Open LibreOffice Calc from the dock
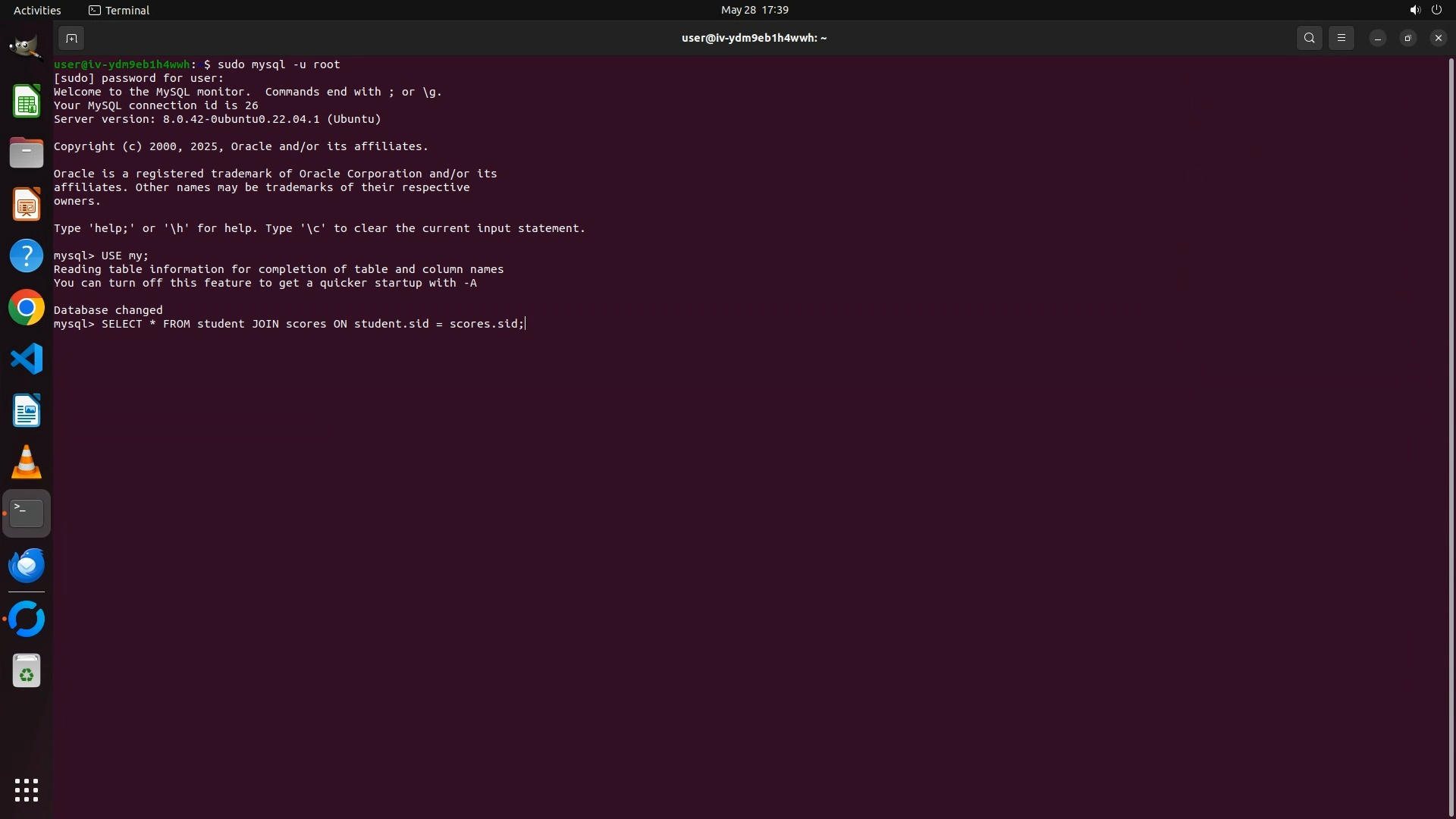1456x819 pixels. pyautogui.click(x=27, y=102)
